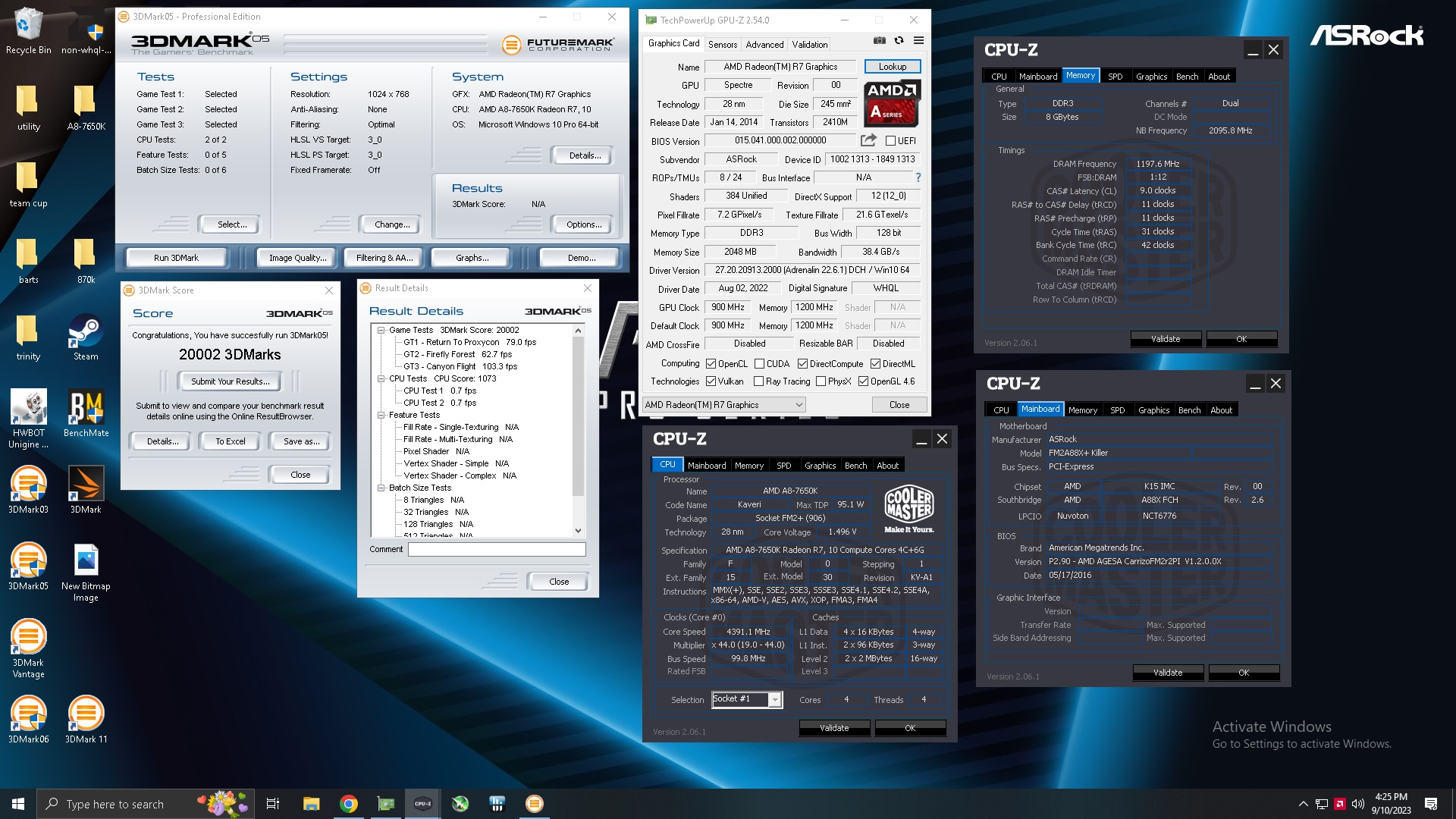
Task: Toggle Ray Tracing checkbox
Action: coord(758,381)
